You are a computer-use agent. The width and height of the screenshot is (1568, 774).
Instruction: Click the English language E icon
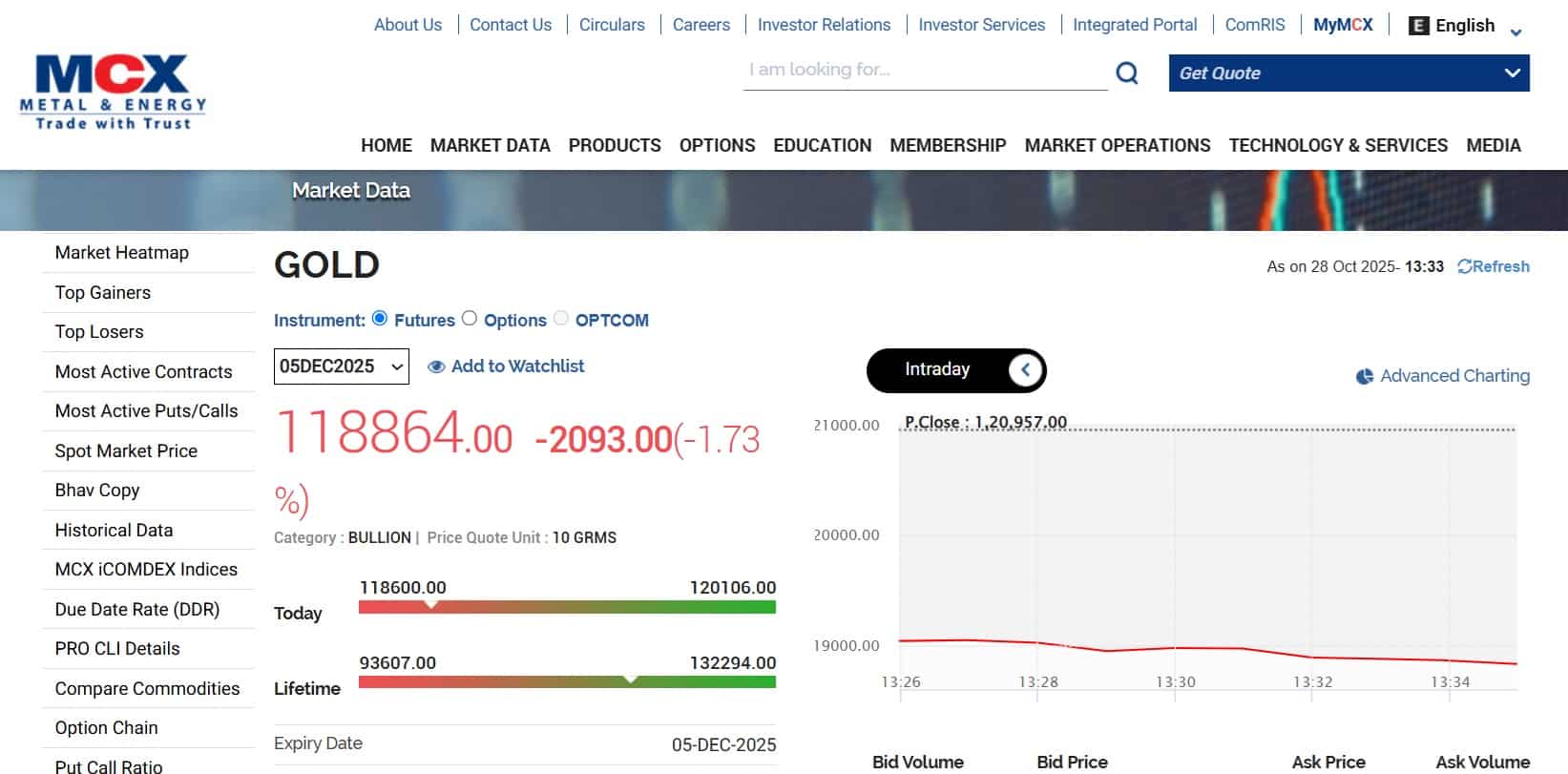(1419, 26)
